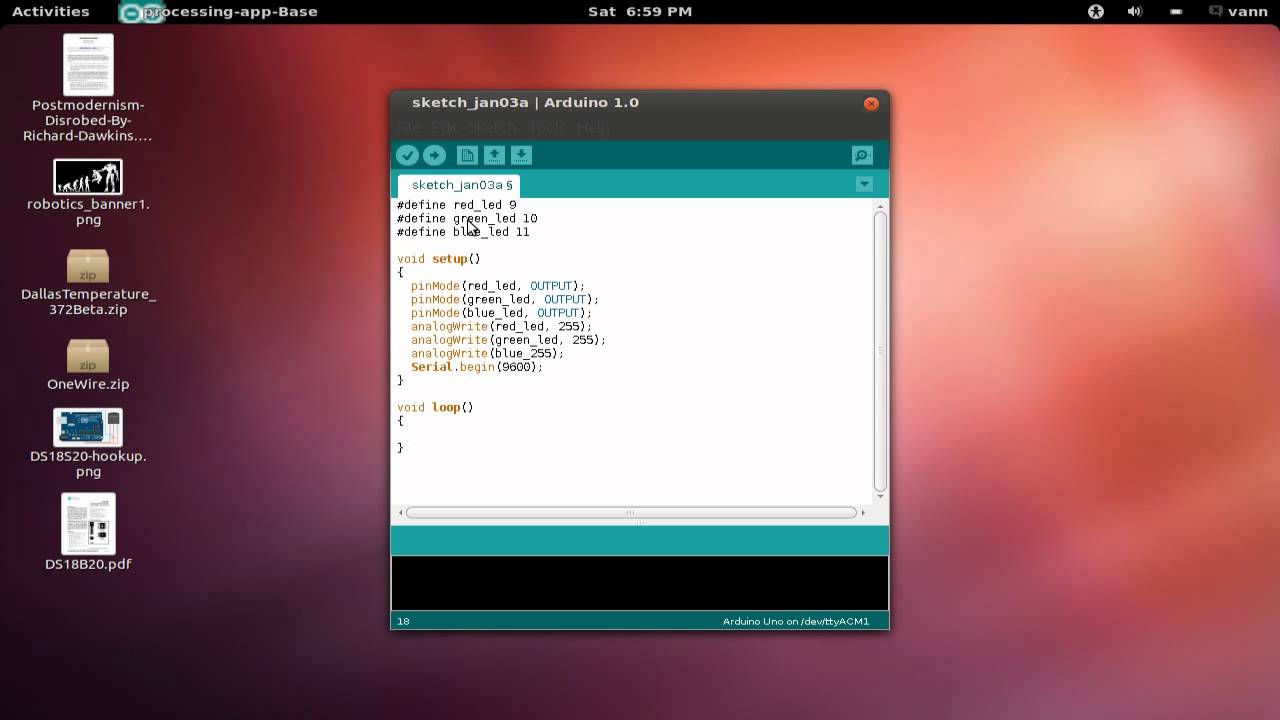
Task: Open the File menu in Arduino
Action: [408, 127]
